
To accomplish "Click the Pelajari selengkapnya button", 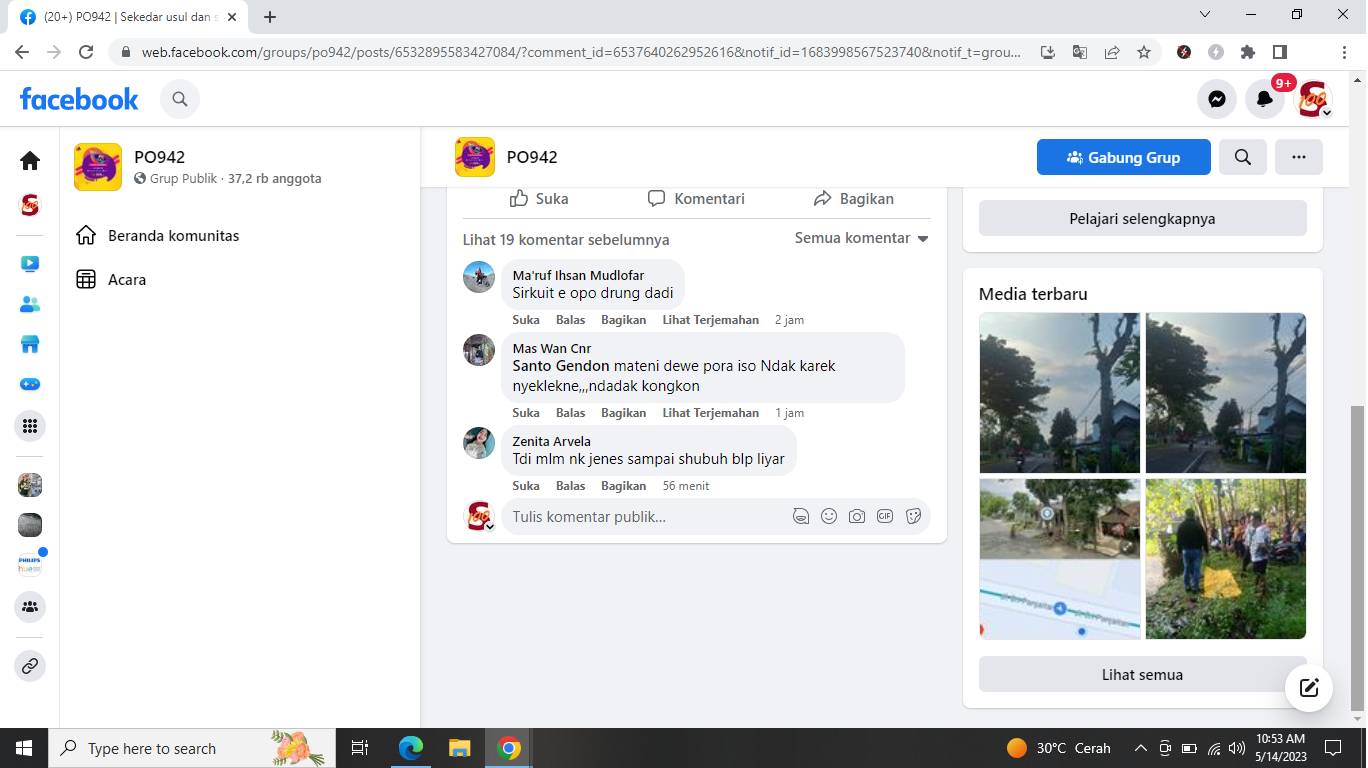I will click(1143, 218).
